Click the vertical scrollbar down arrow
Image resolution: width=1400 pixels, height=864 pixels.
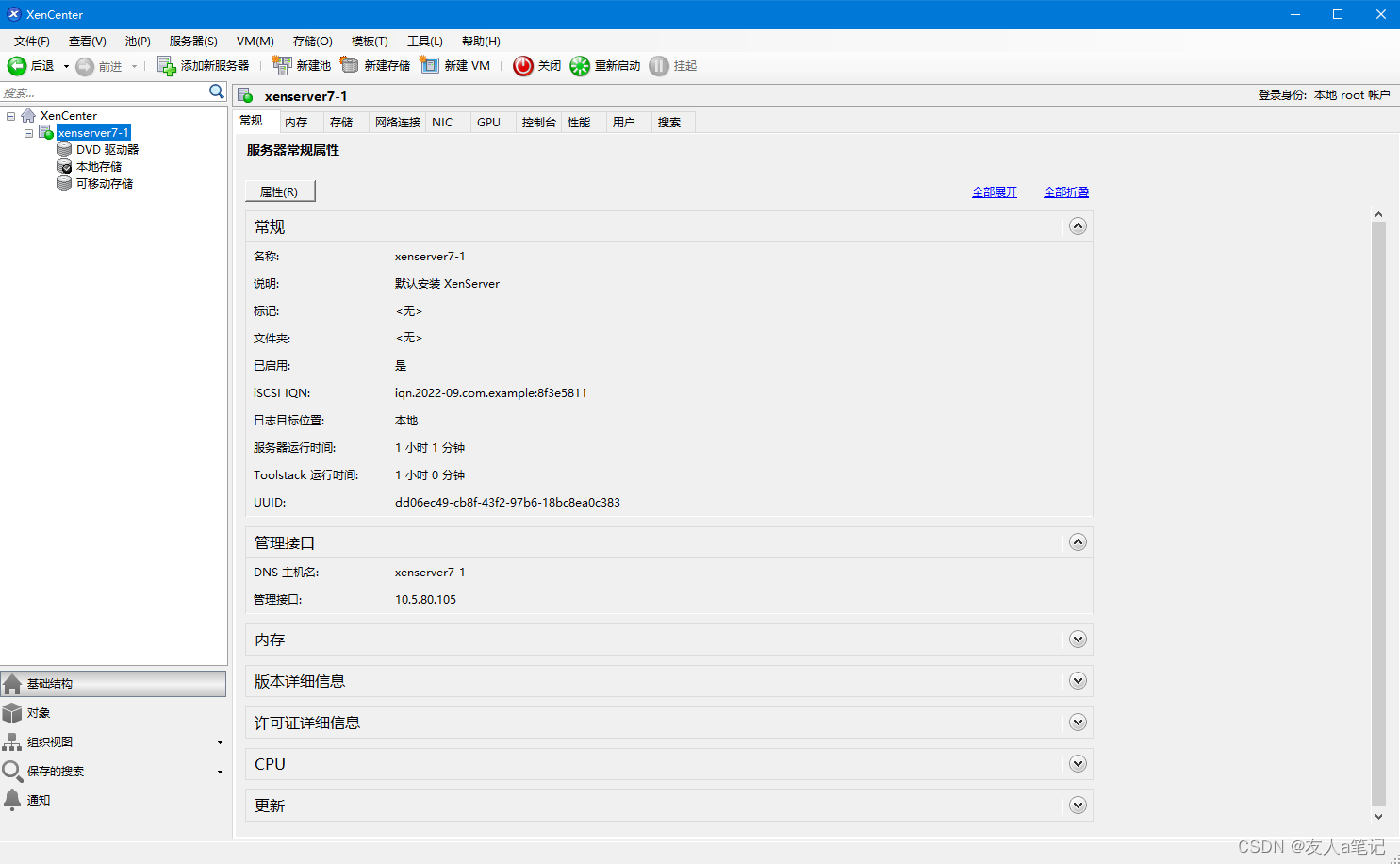[1378, 817]
